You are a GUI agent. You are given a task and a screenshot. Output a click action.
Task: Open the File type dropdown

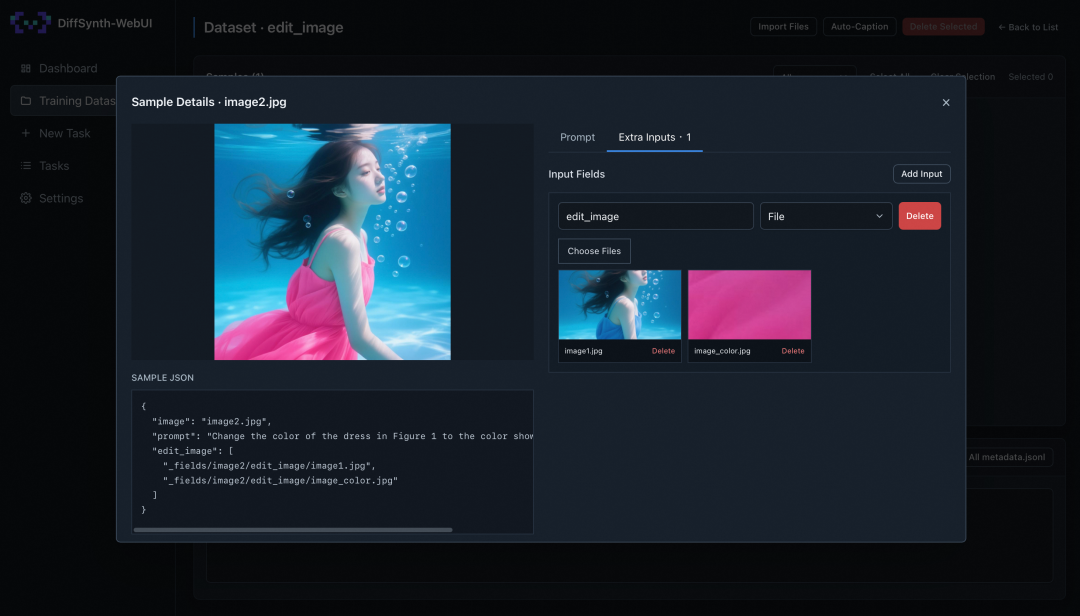click(826, 216)
